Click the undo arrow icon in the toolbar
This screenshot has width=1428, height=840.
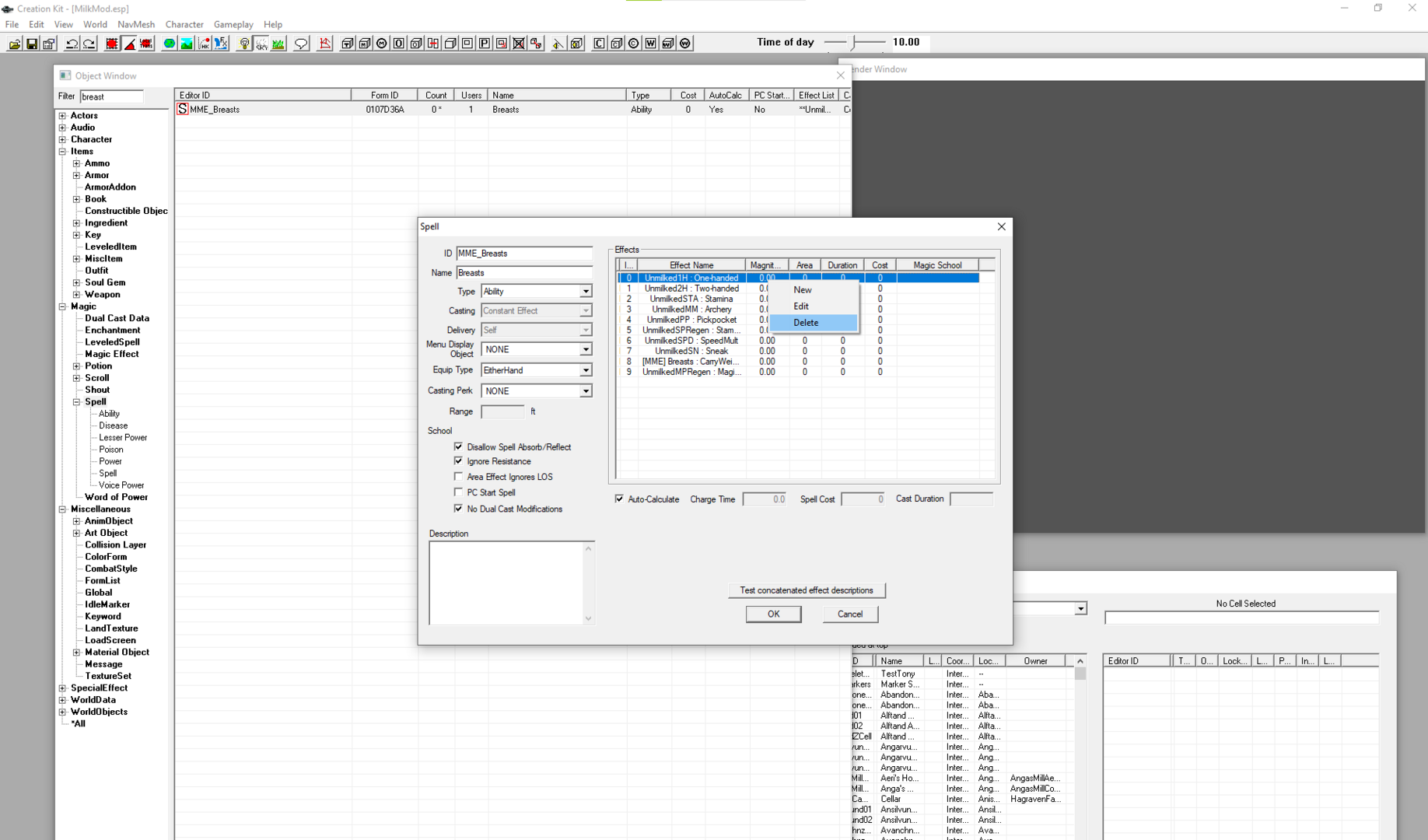click(x=72, y=44)
